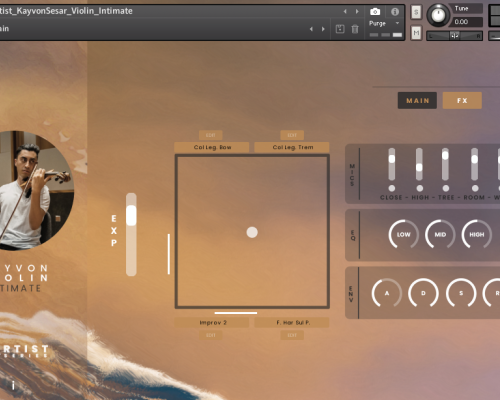Load previous instrument with top left arrow

[345, 11]
